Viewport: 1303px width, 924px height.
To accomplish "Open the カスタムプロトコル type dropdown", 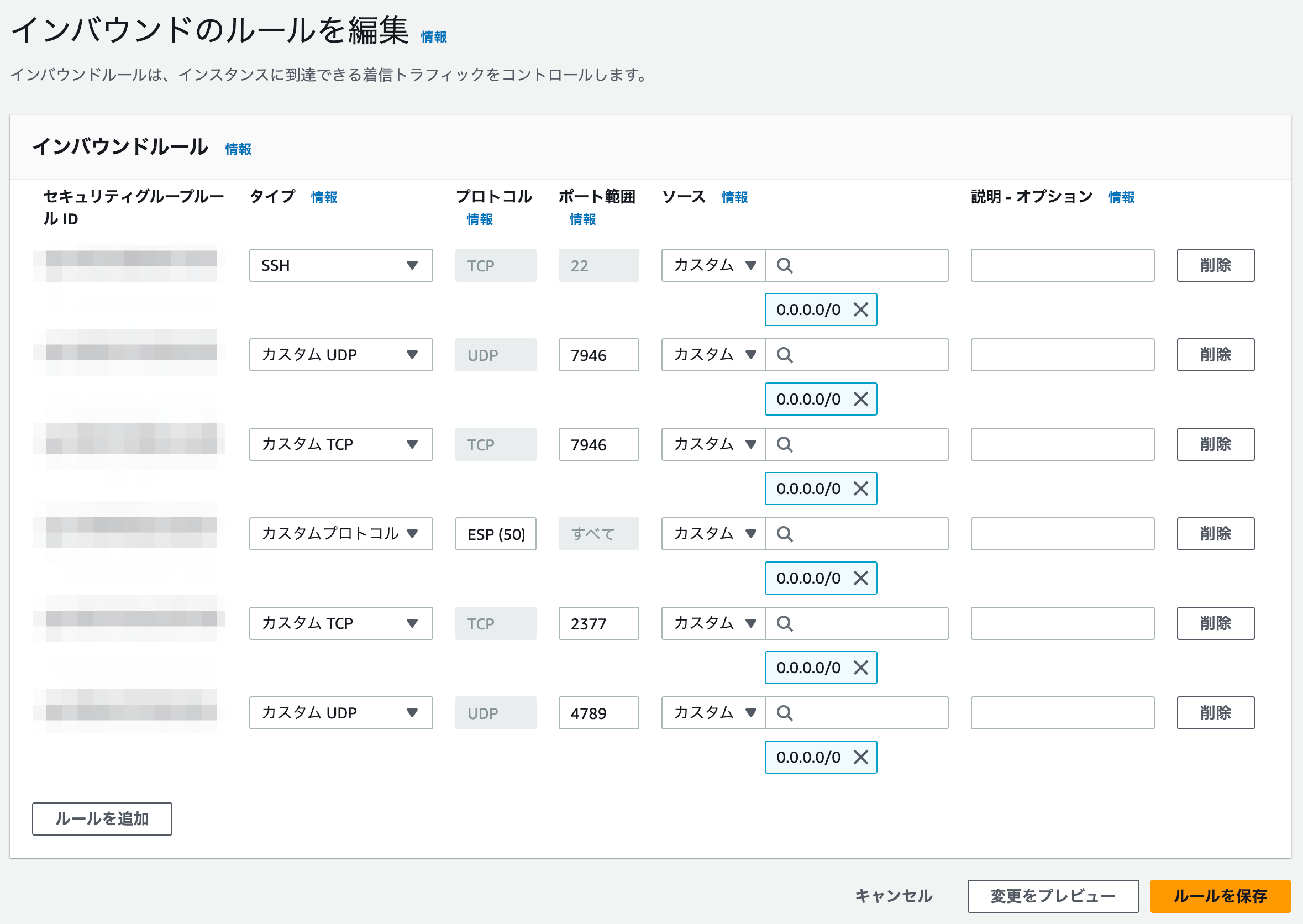I will click(x=341, y=534).
